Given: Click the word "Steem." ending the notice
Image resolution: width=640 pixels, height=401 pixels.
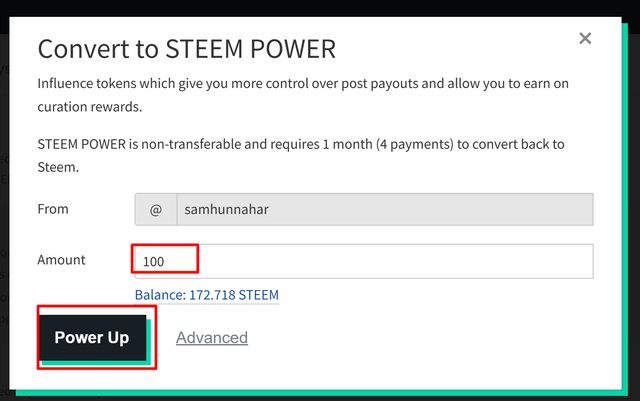Looking at the screenshot, I should pyautogui.click(x=57, y=168).
